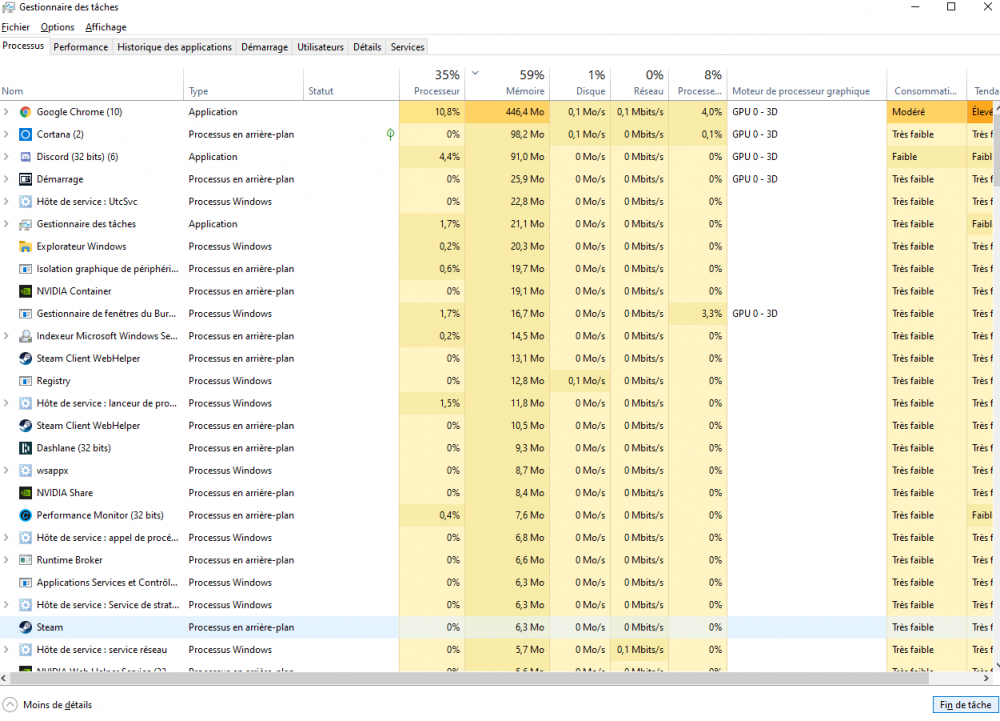
Task: Click the Runtime Broker icon
Action: pyautogui.click(x=26, y=560)
